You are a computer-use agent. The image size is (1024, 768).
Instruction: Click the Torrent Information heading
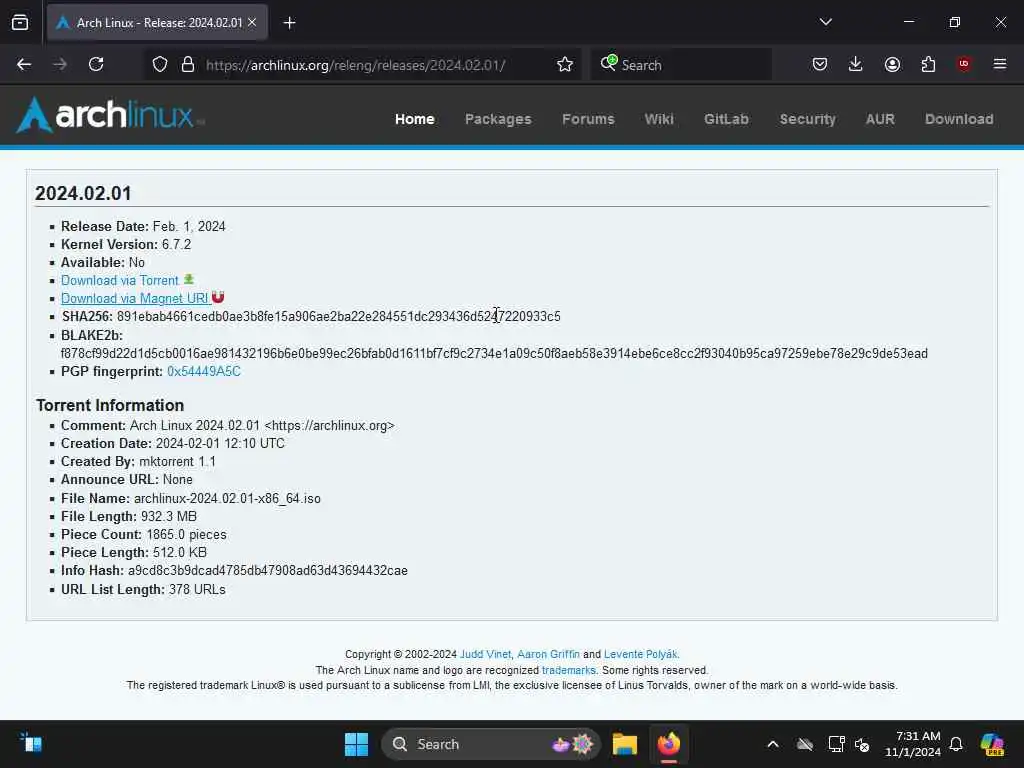coord(110,405)
